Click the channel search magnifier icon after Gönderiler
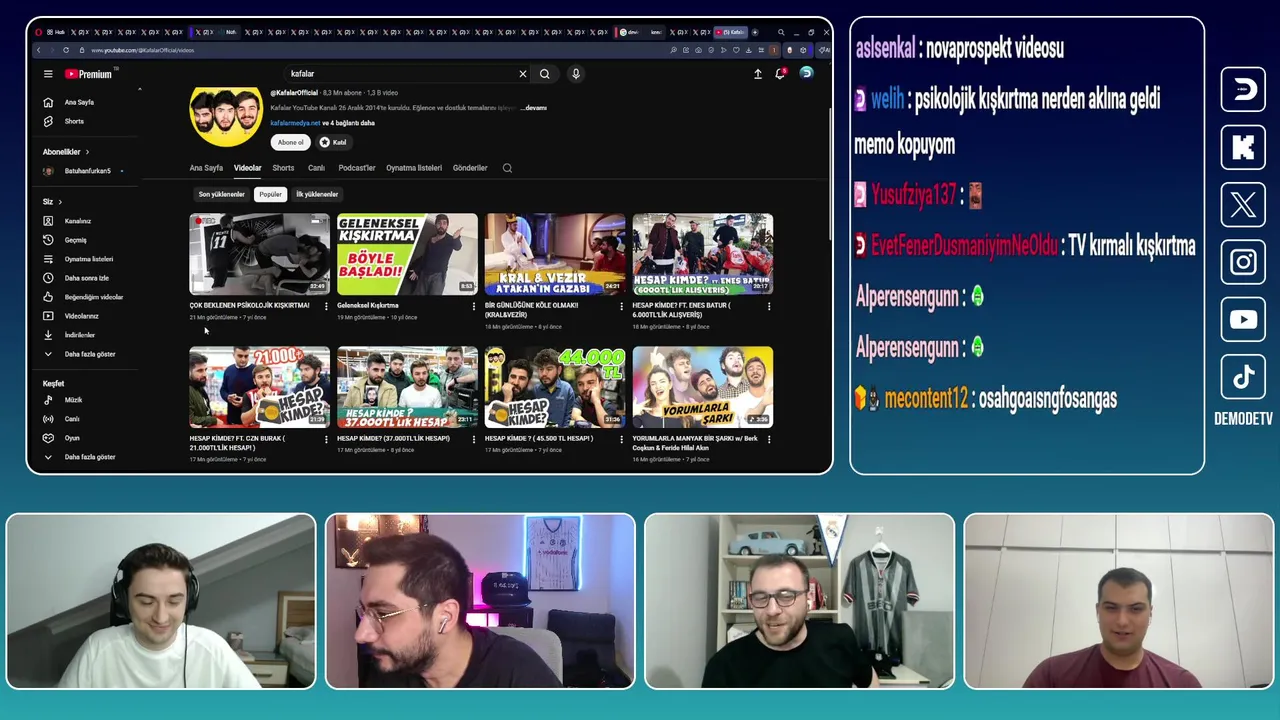Screen dimensions: 1280x720 pos(507,168)
